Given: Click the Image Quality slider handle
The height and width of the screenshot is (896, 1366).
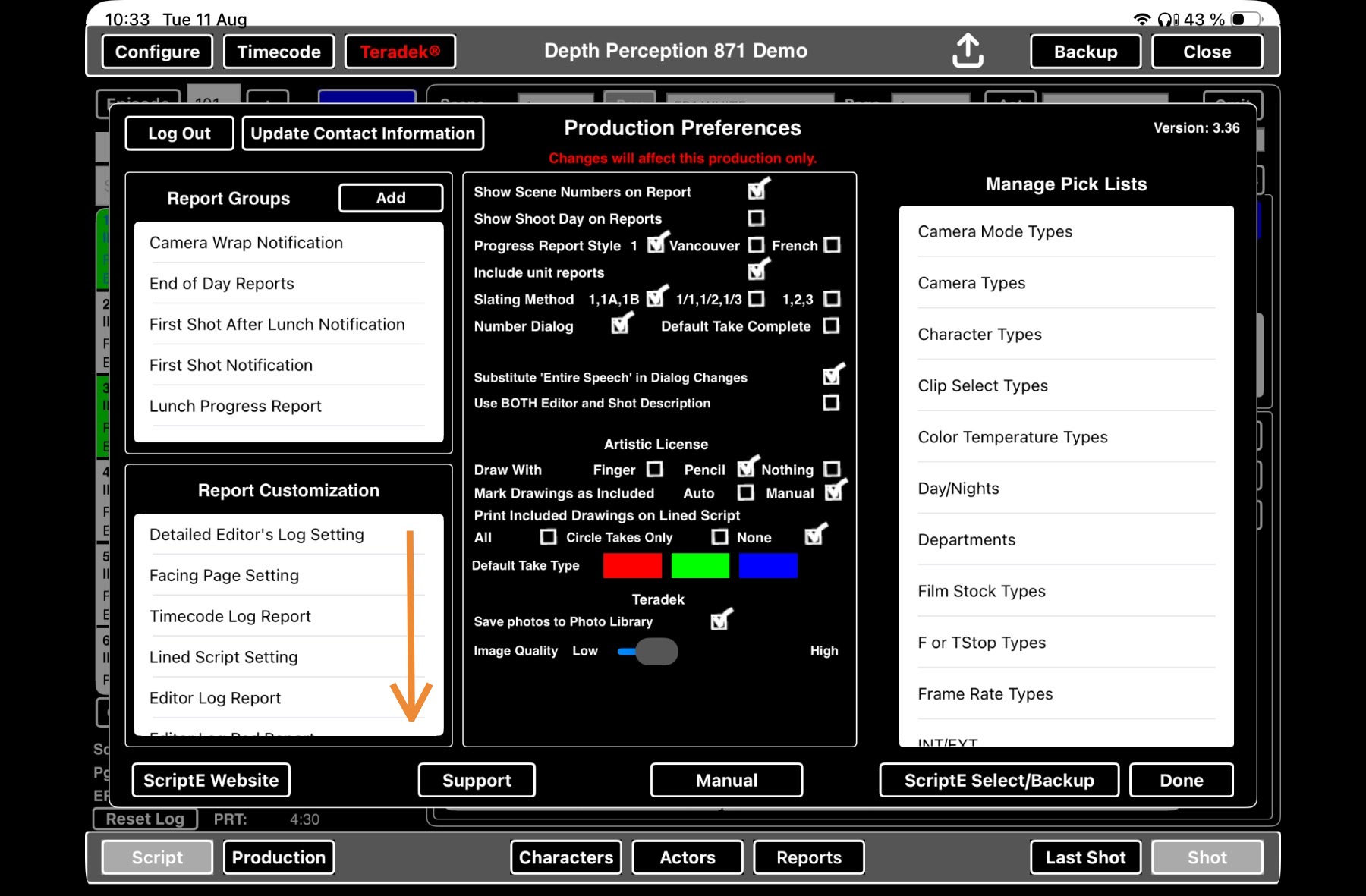Looking at the screenshot, I should (656, 651).
